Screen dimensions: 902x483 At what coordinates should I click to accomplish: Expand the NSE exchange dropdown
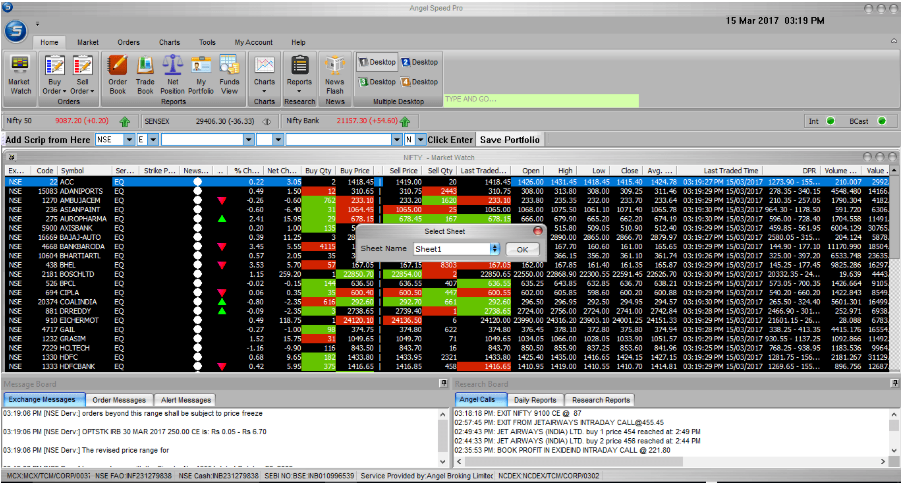129,140
